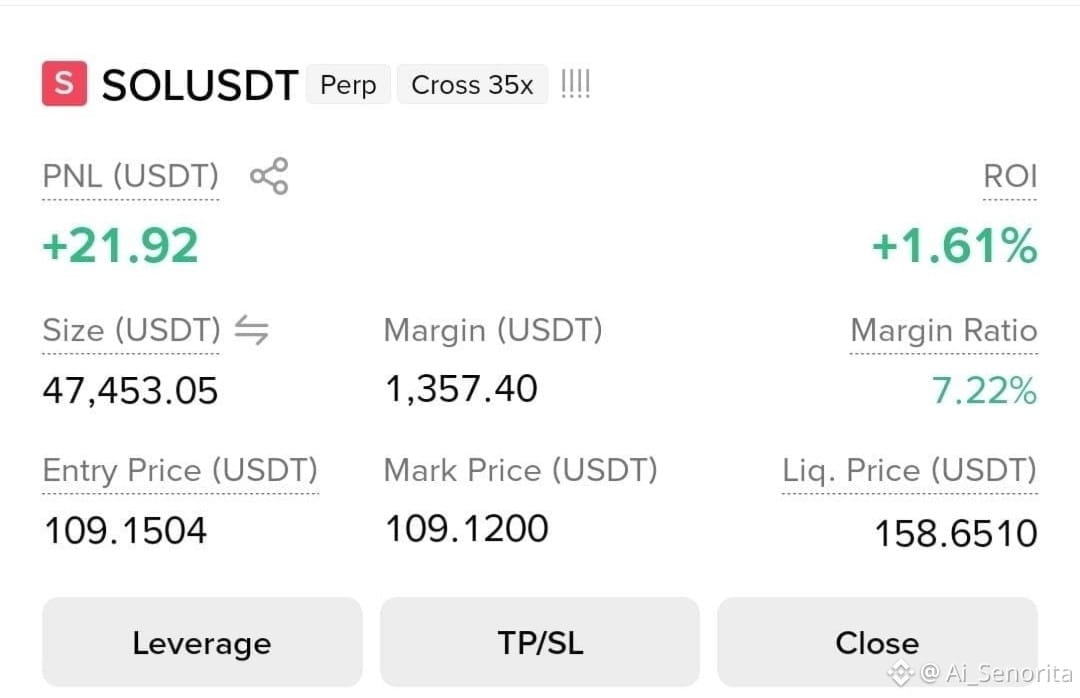Click the share icon beside PNL (USDT)
This screenshot has height=698, width=1080.
click(269, 176)
